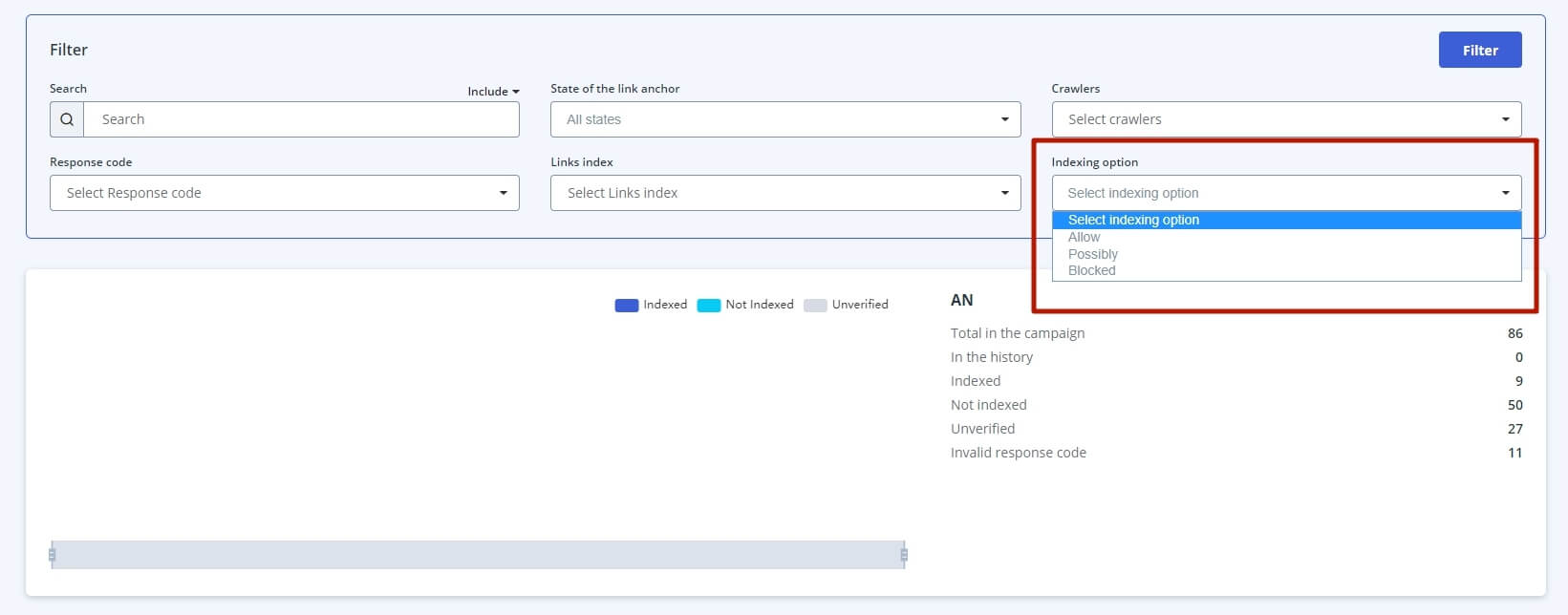
Task: Click the 'Links index' field label
Action: pyautogui.click(x=582, y=162)
